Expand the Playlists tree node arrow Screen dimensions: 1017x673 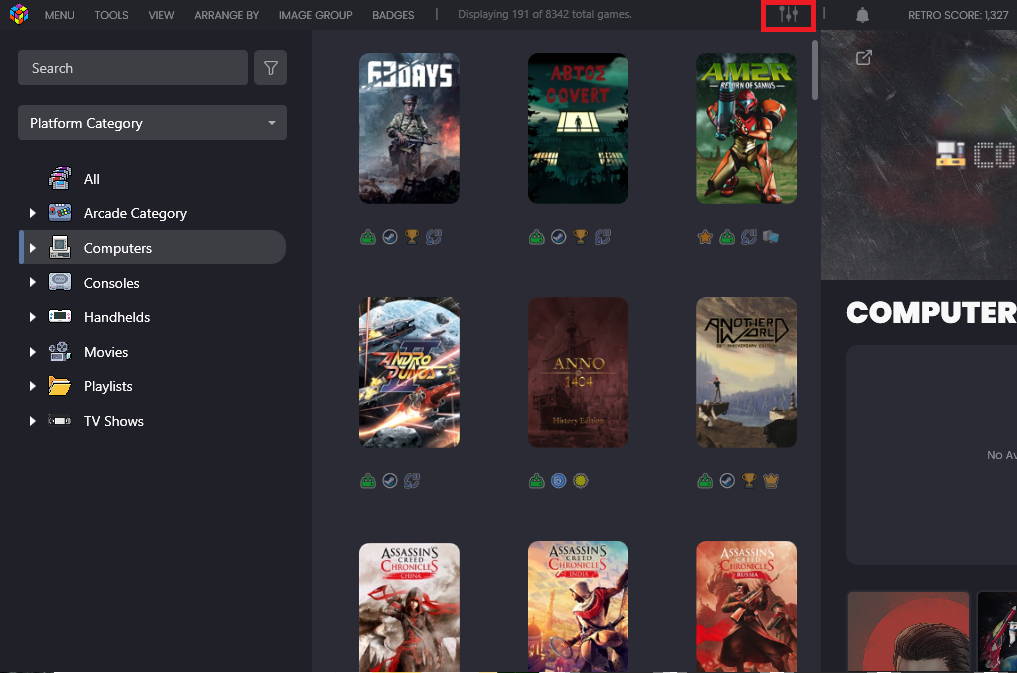[x=32, y=386]
